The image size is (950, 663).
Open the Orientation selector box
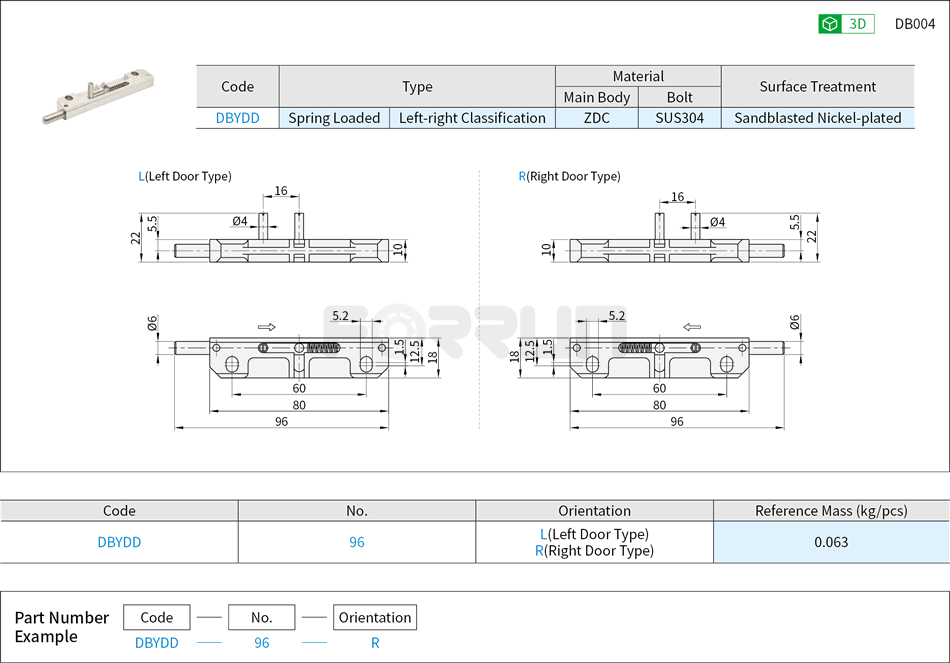[375, 617]
